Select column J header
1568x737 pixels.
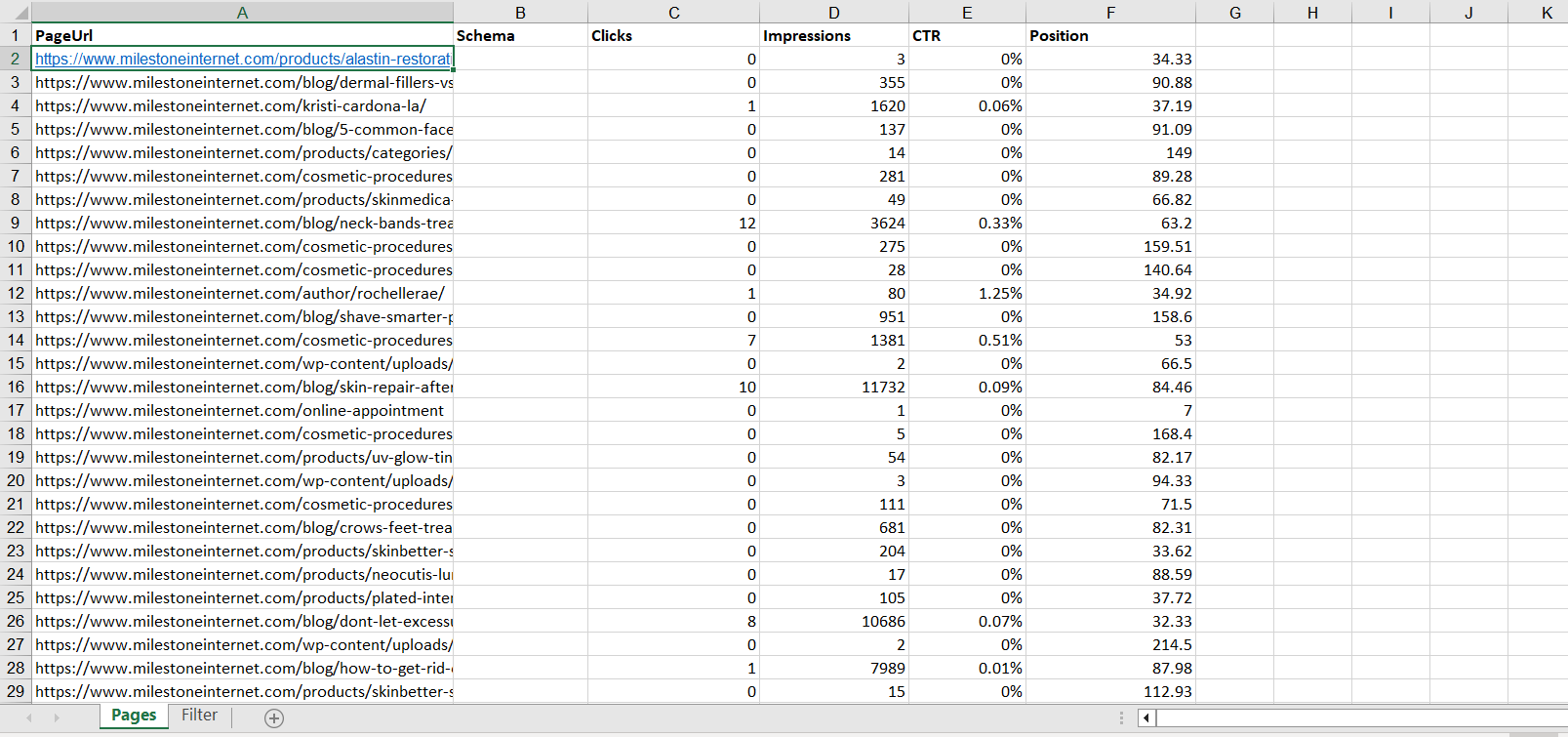point(1468,12)
